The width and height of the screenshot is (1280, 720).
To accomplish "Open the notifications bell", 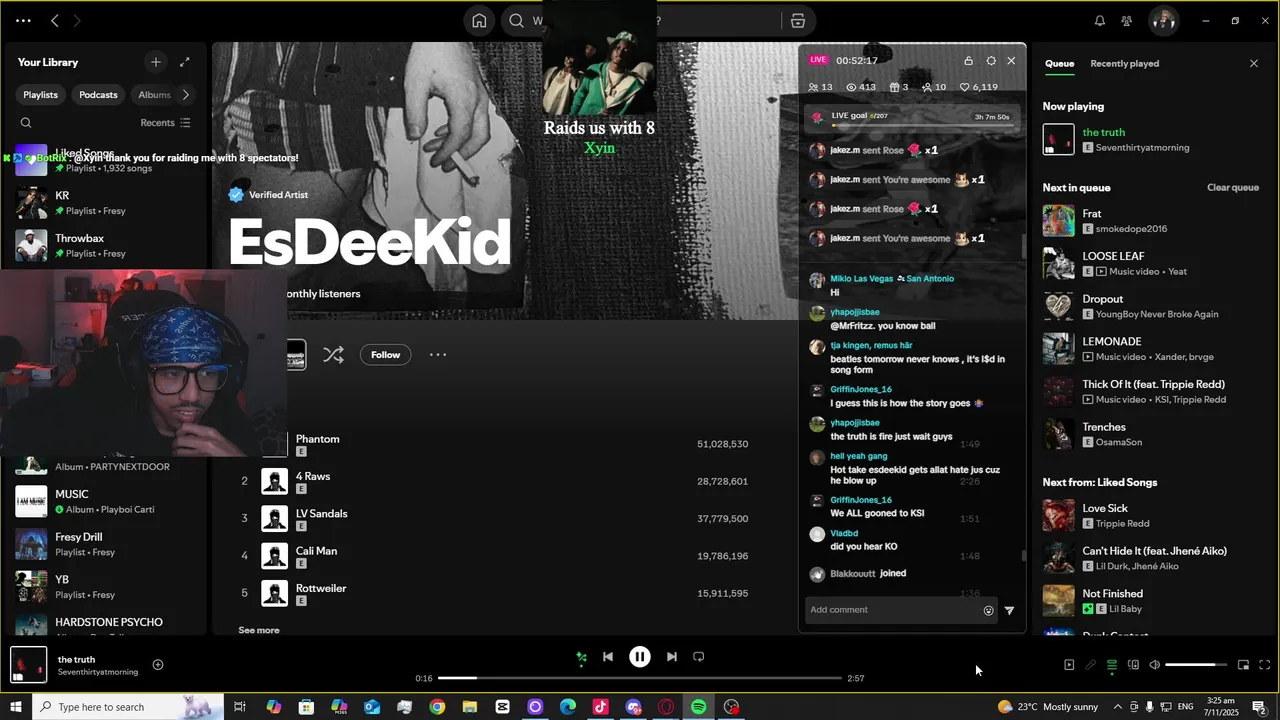I will pyautogui.click(x=1100, y=21).
